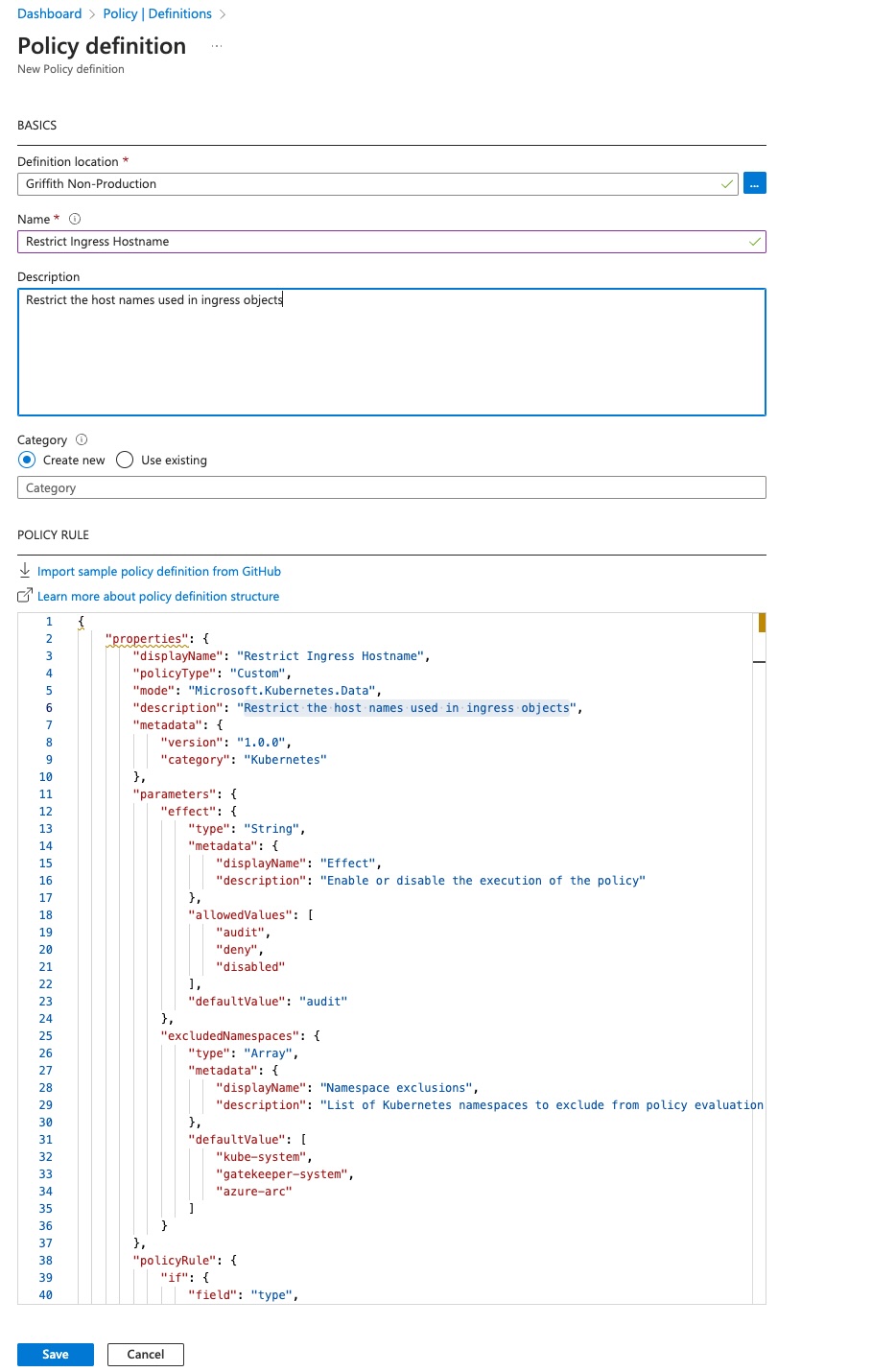
Task: Import sample policy definition from GitHub
Action: tap(158, 571)
